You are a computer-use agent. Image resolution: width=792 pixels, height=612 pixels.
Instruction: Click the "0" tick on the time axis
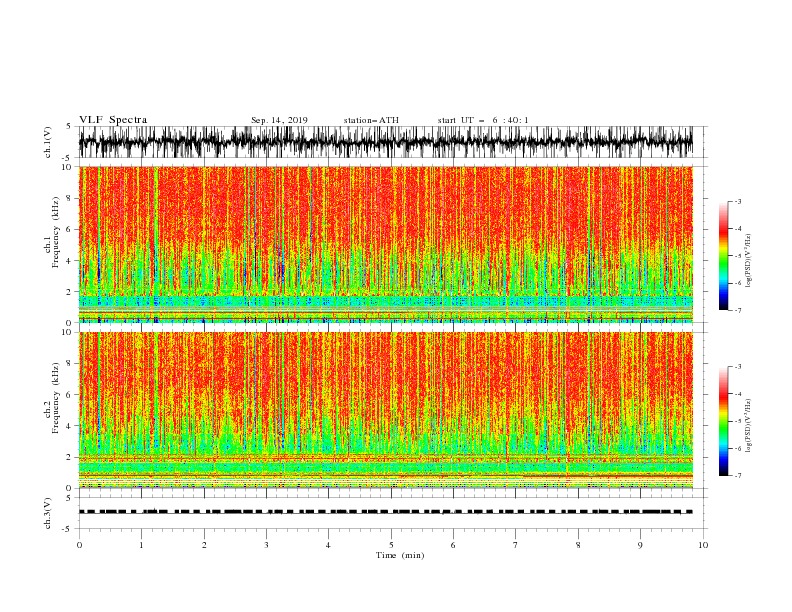(79, 545)
